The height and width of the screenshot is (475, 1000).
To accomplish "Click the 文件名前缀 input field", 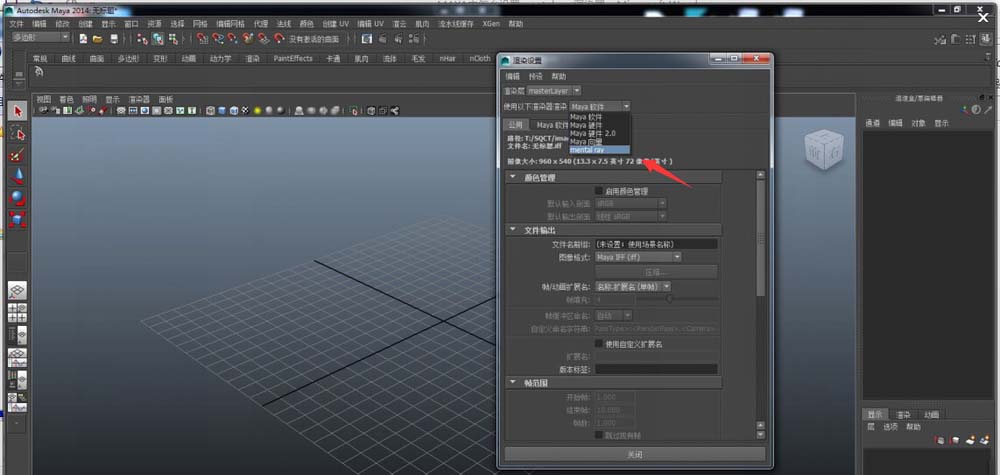I will [x=656, y=244].
